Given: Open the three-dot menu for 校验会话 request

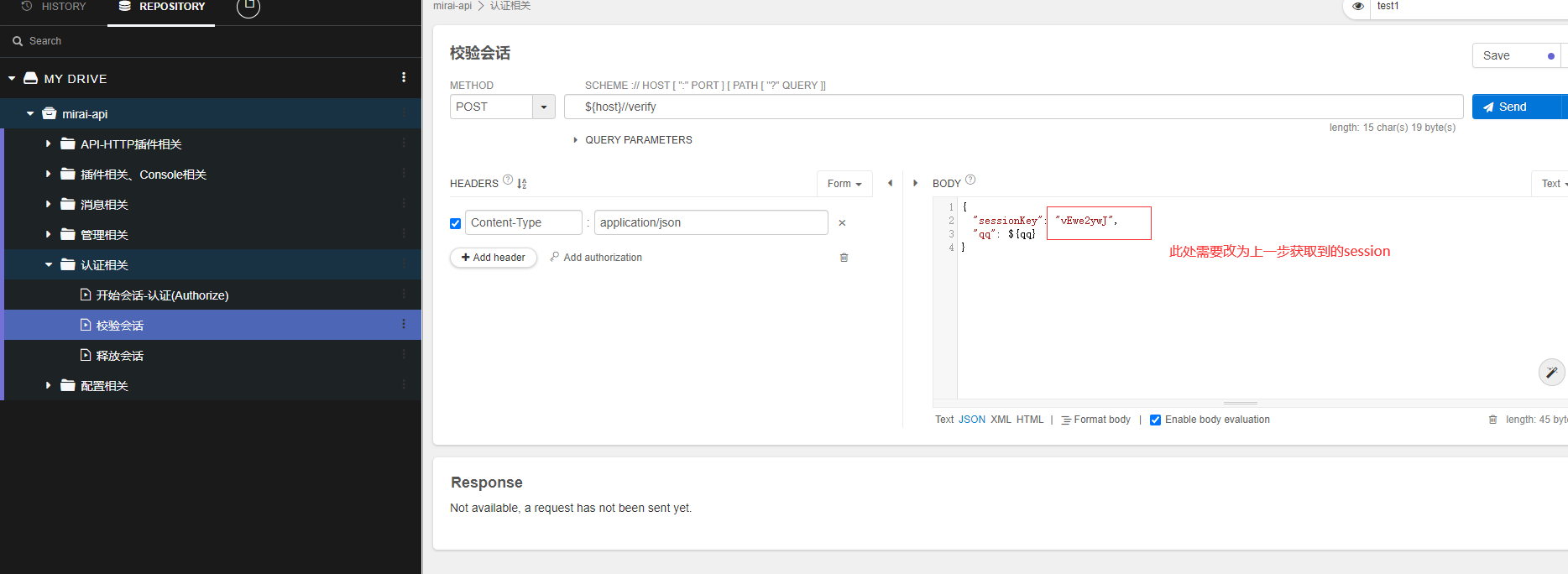Looking at the screenshot, I should click(404, 325).
